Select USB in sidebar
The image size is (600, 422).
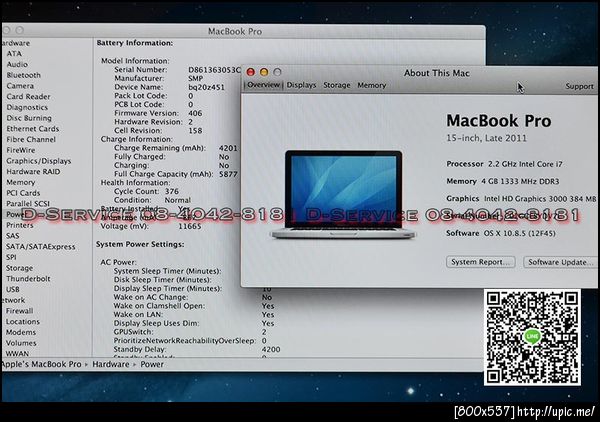click(13, 289)
